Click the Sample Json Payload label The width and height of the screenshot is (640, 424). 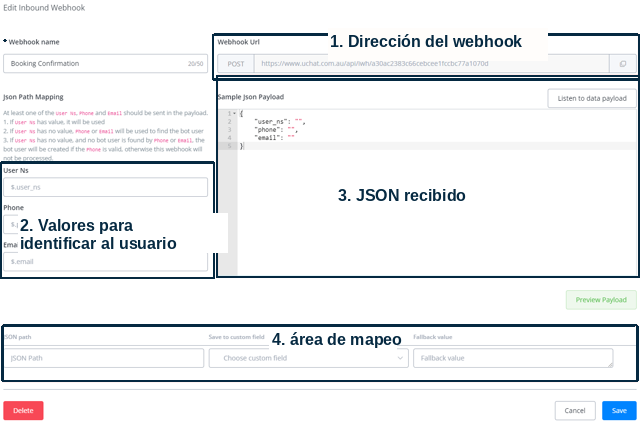tap(251, 97)
